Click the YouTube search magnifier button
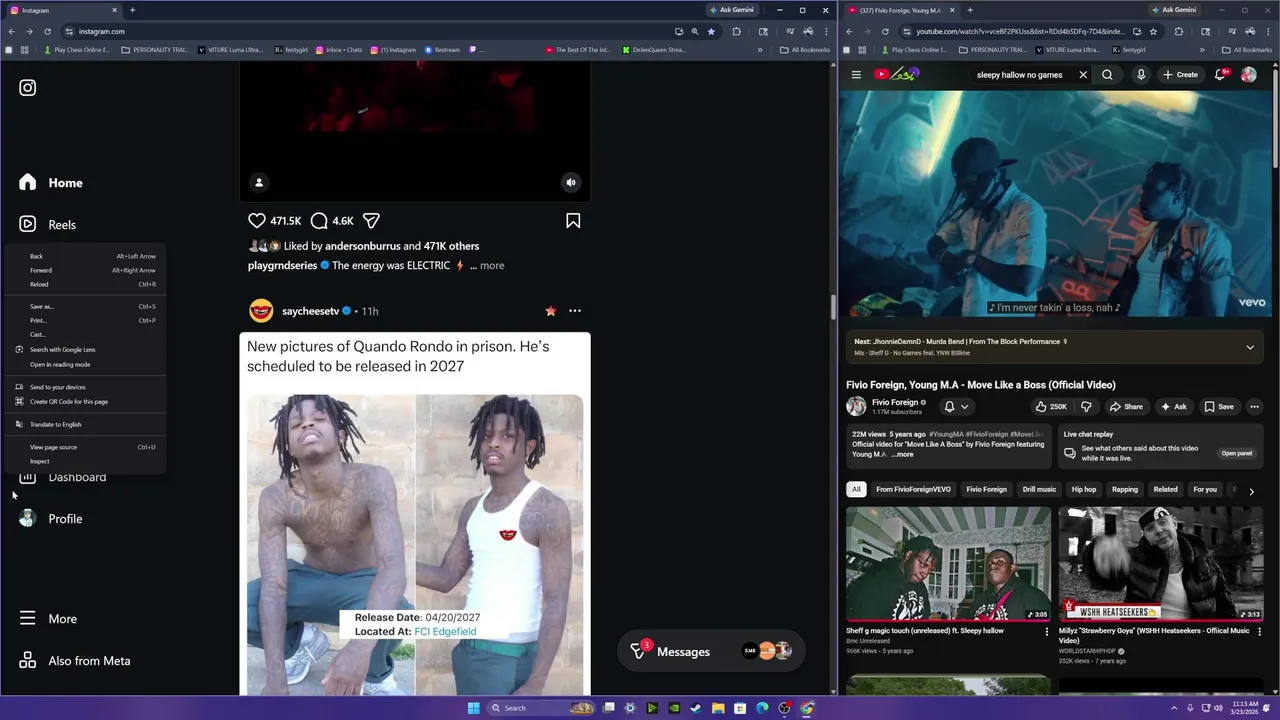Image resolution: width=1280 pixels, height=720 pixels. [x=1107, y=75]
